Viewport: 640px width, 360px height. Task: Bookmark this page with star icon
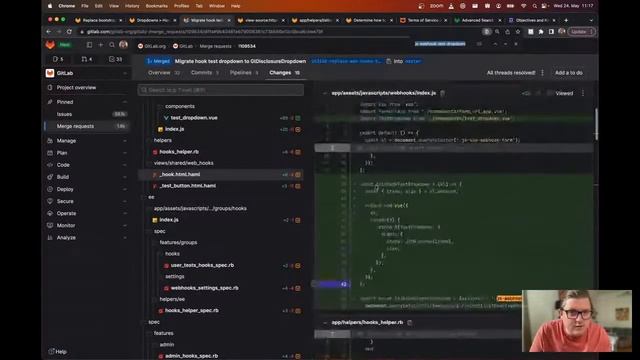click(x=518, y=31)
